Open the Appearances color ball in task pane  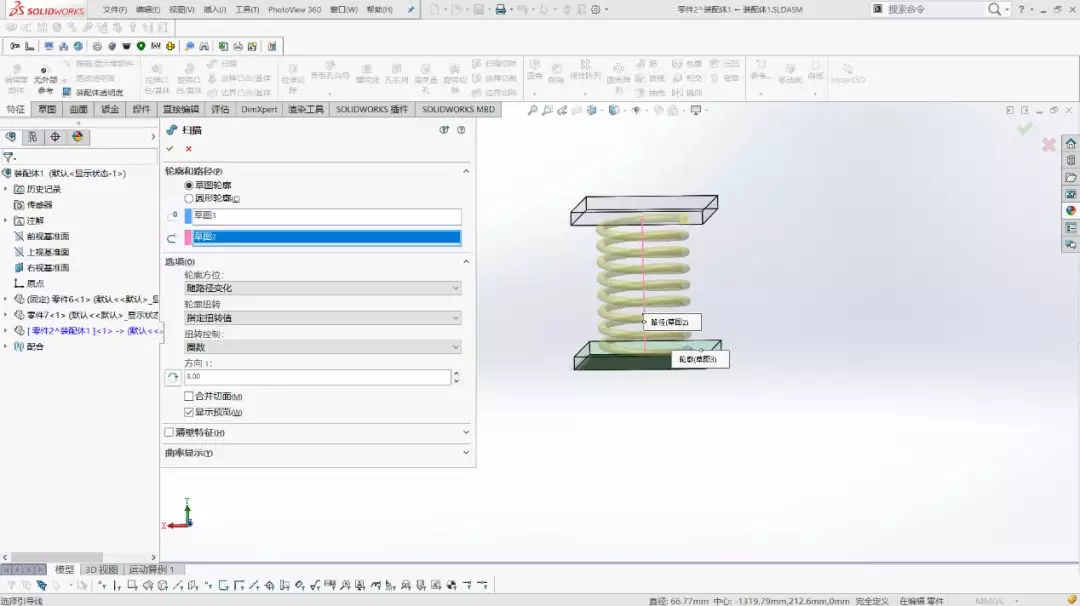[1070, 211]
